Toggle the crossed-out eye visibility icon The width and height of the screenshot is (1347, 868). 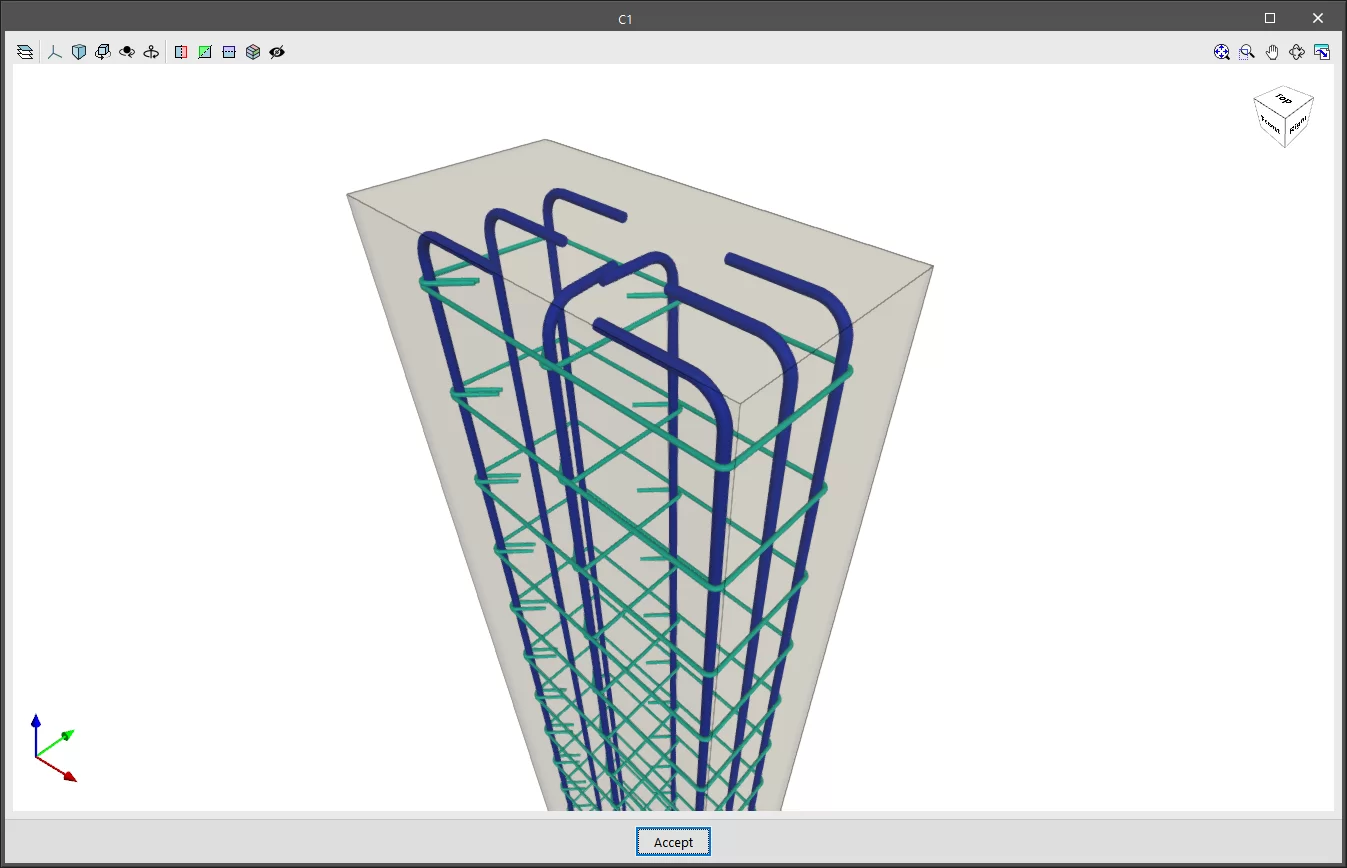pyautogui.click(x=277, y=52)
